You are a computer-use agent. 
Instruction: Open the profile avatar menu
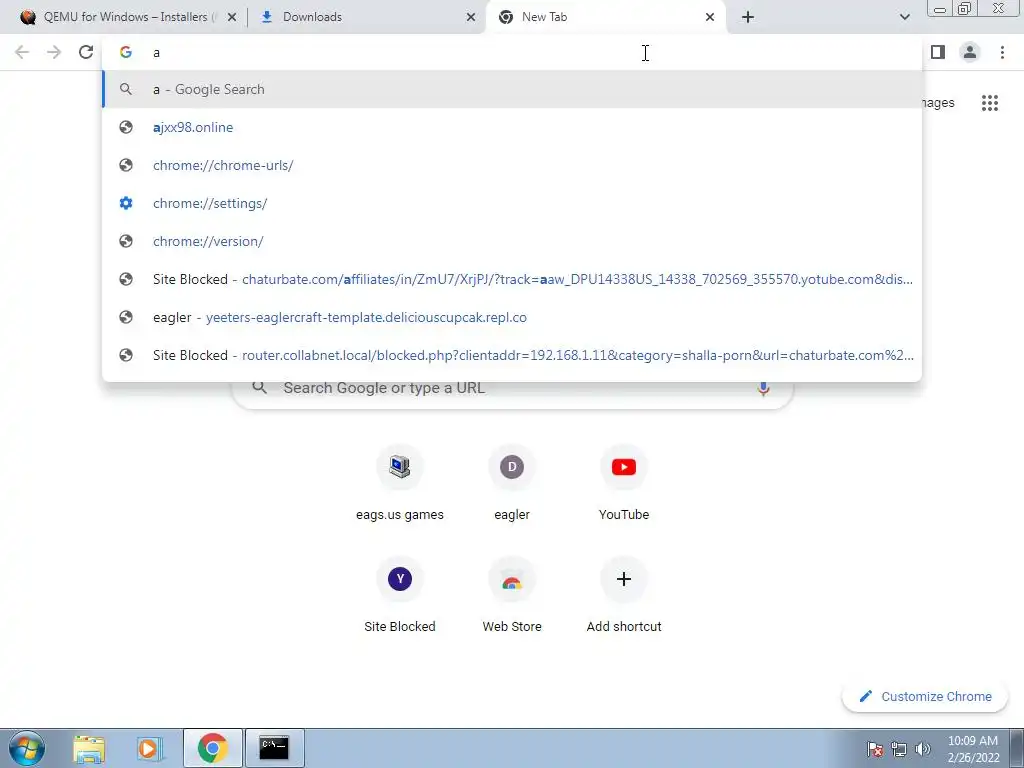[970, 52]
